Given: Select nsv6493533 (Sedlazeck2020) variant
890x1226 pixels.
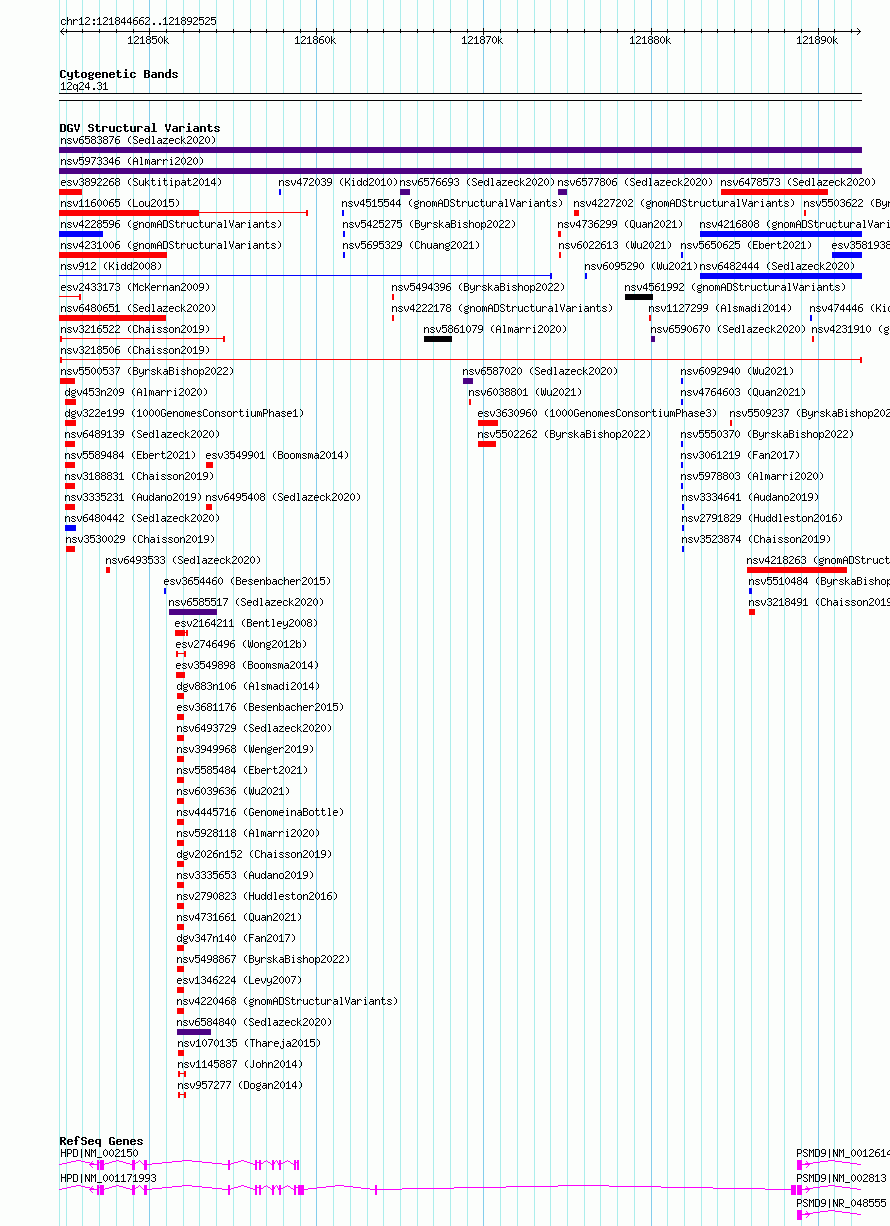Looking at the screenshot, I should tap(184, 560).
